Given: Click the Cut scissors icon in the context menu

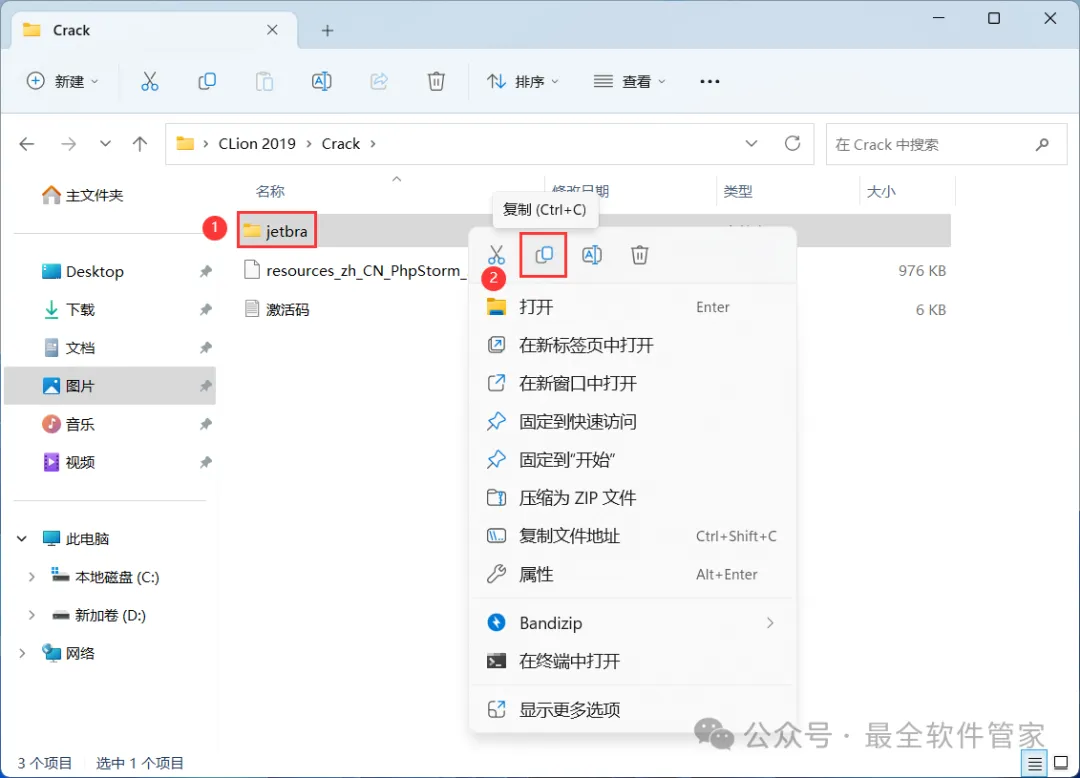Looking at the screenshot, I should coord(496,255).
